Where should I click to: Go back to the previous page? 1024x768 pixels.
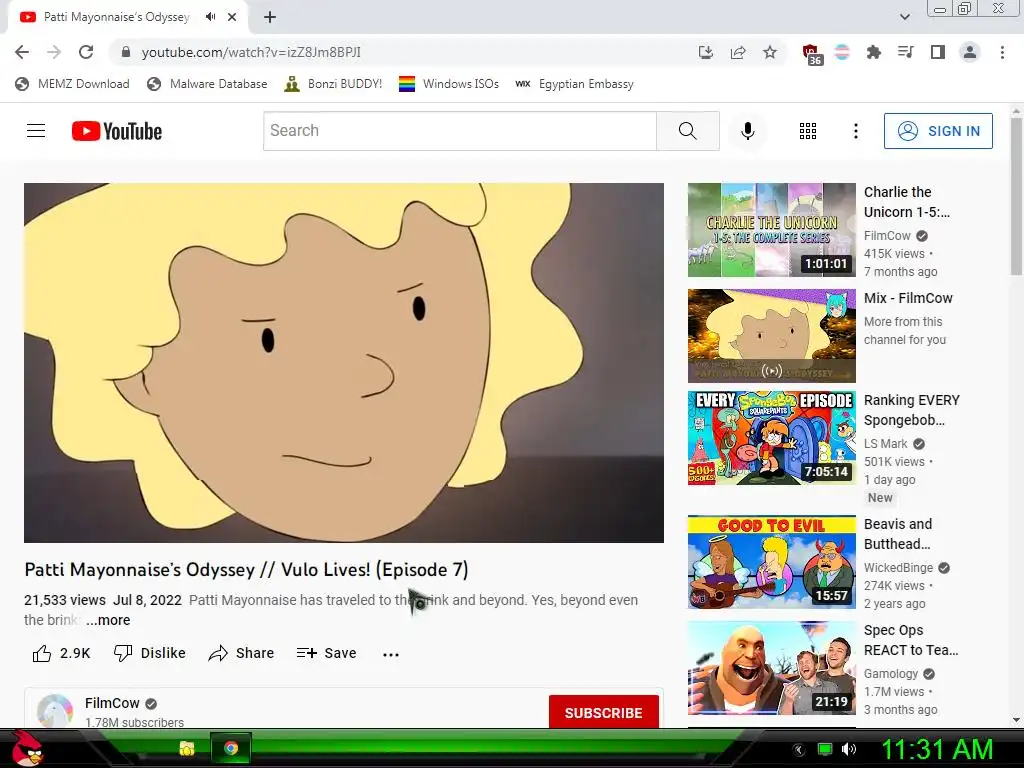tap(22, 52)
